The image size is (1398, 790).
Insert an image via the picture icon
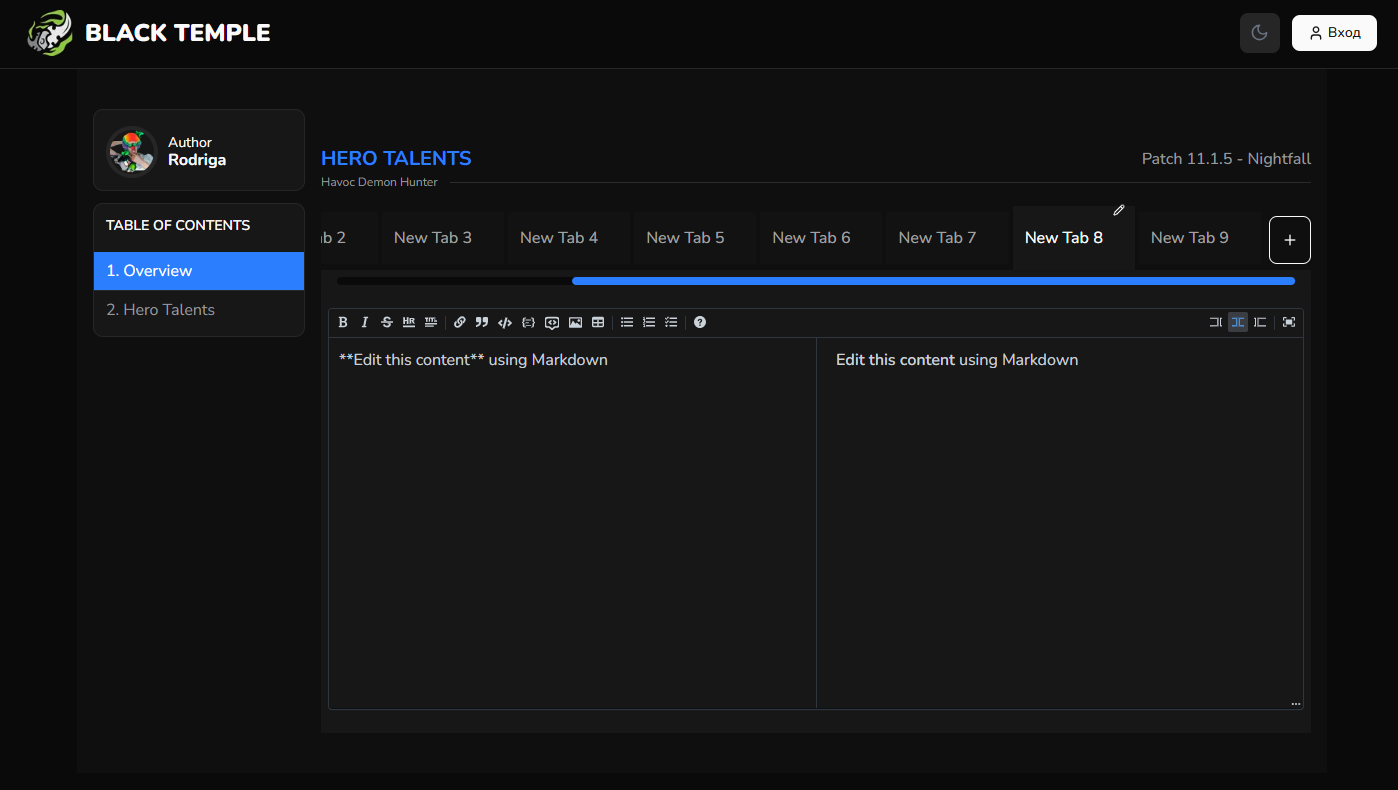(575, 322)
